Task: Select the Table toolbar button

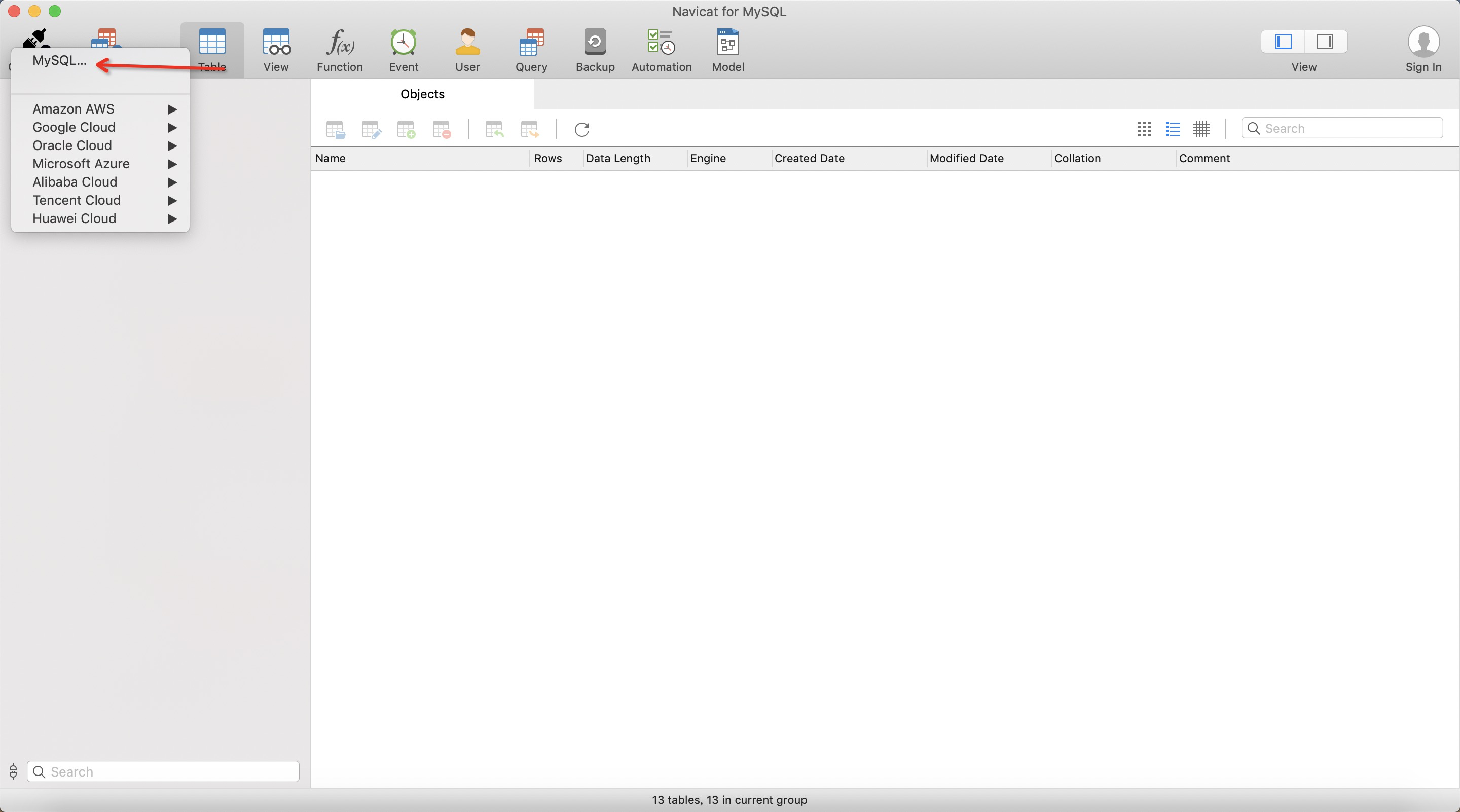Action: 212,50
